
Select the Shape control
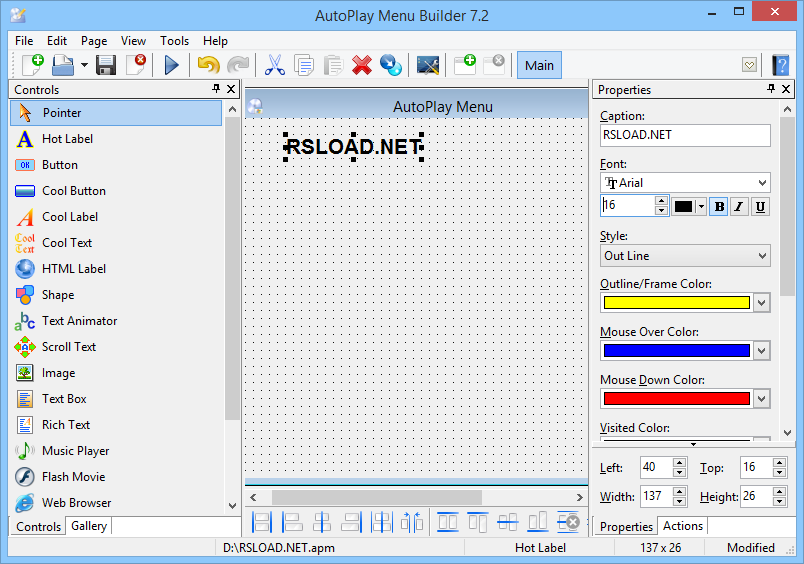coord(116,295)
